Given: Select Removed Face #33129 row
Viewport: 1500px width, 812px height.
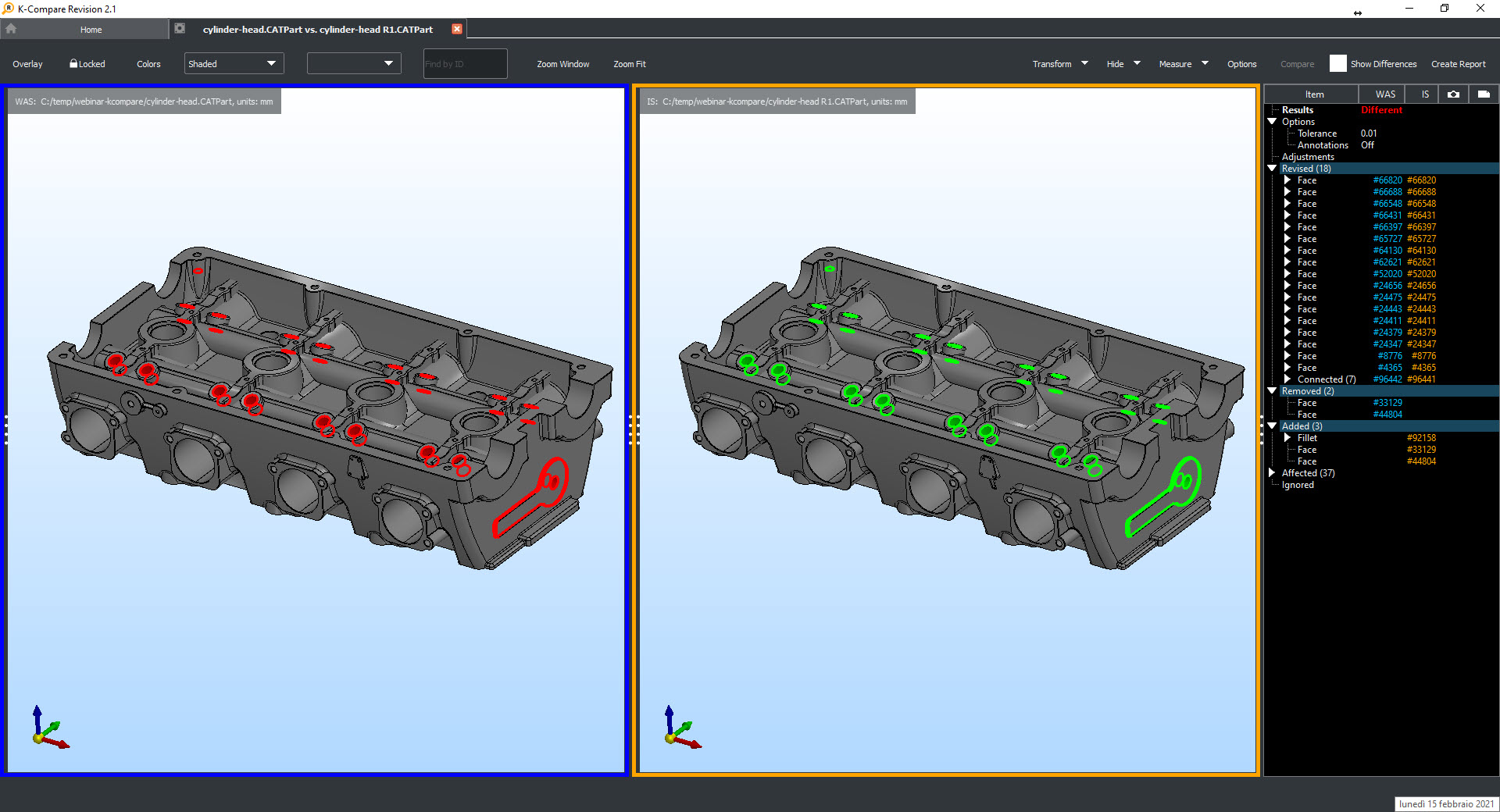Looking at the screenshot, I should (x=1381, y=403).
